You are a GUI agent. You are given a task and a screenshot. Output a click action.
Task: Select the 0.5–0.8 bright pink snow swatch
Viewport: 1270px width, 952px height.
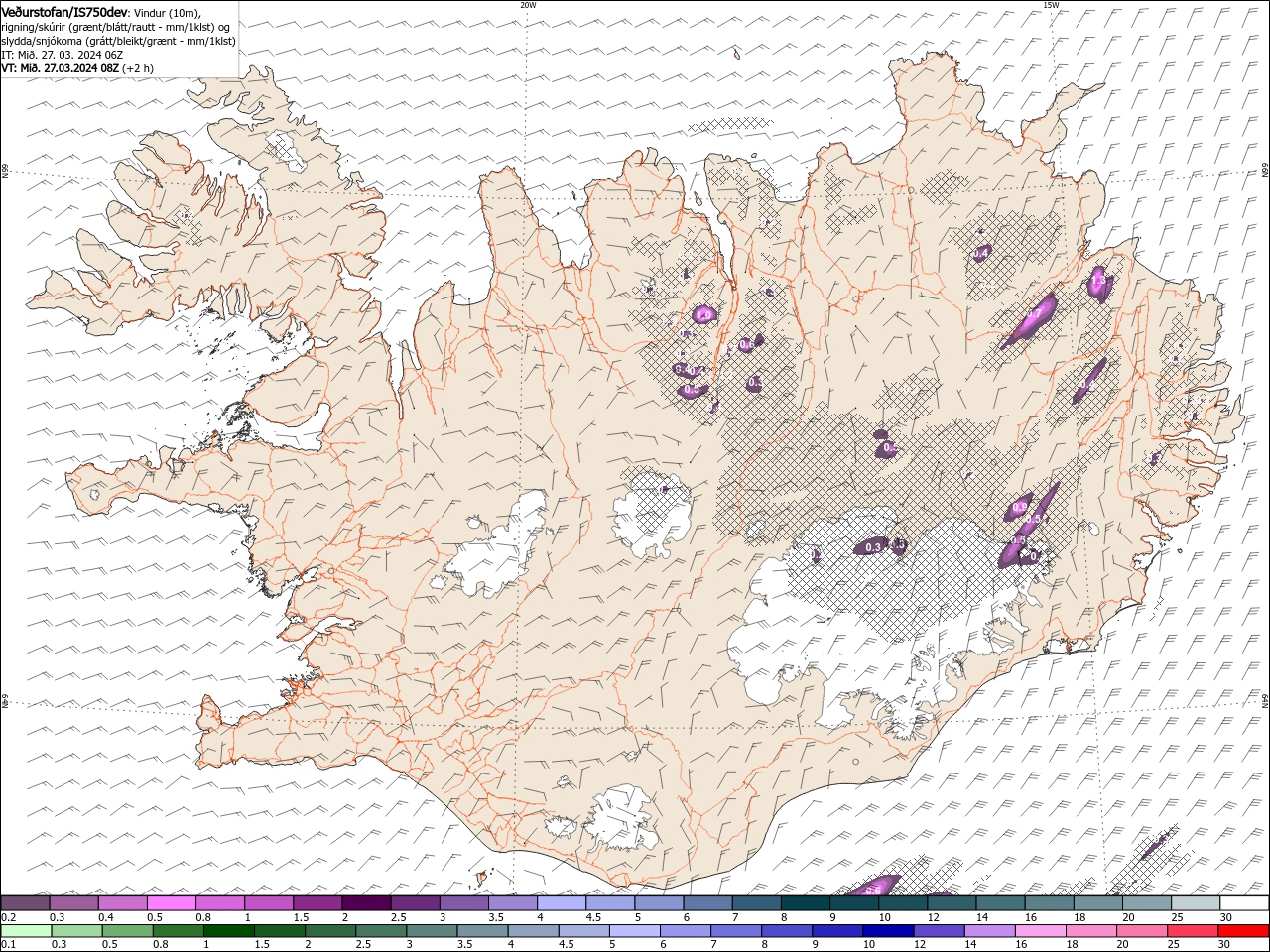[172, 903]
